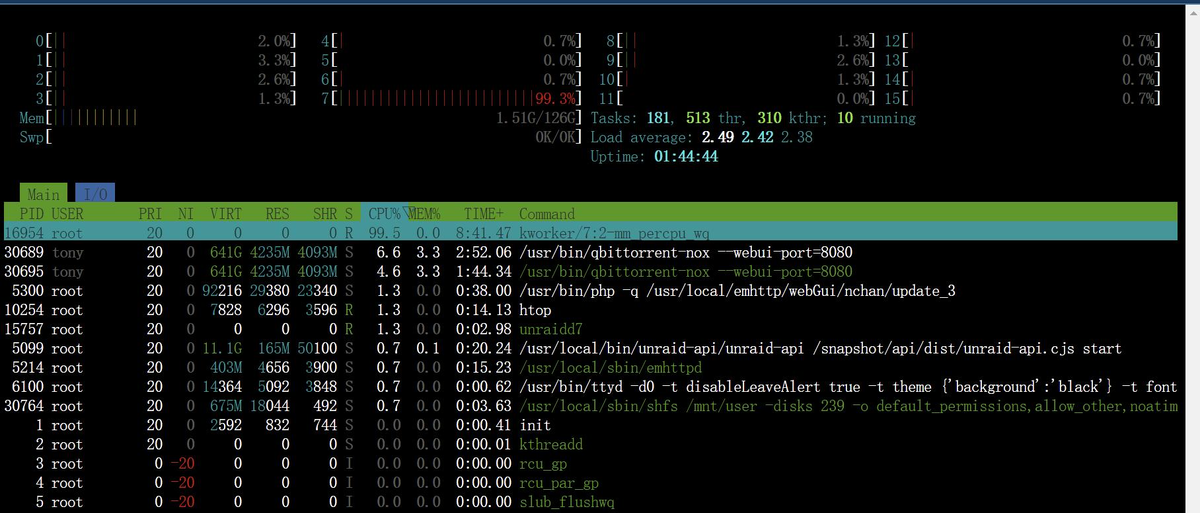
Task: Sort by RES memory column header
Action: (277, 213)
